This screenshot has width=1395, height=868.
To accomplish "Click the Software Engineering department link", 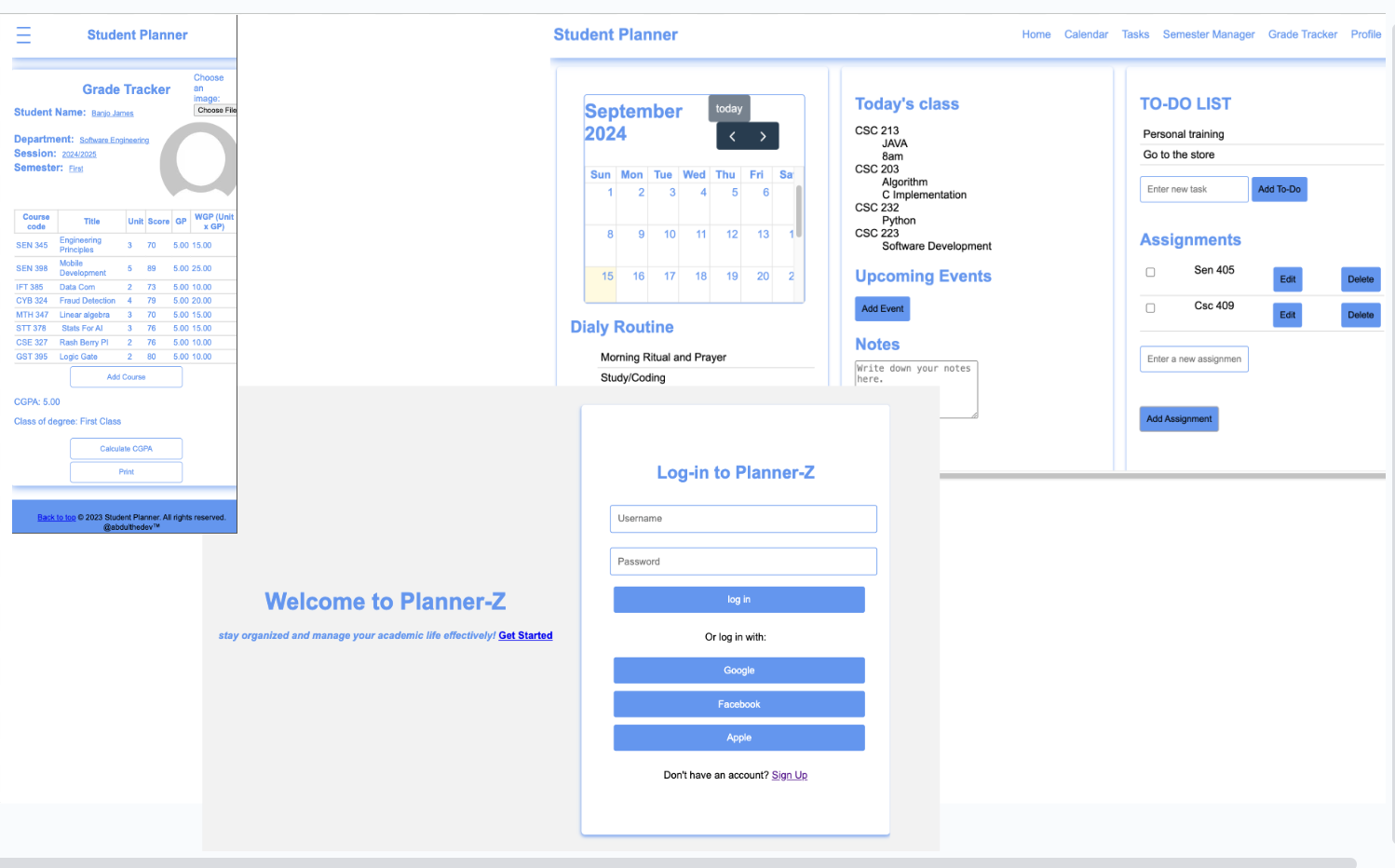I will point(115,141).
